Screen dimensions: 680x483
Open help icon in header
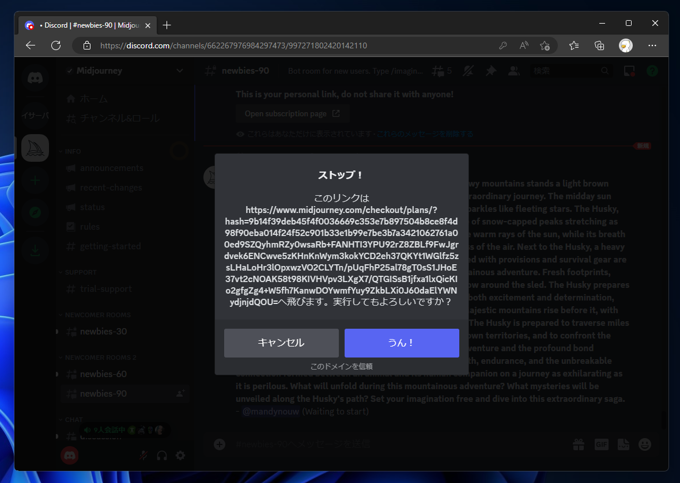tap(652, 71)
